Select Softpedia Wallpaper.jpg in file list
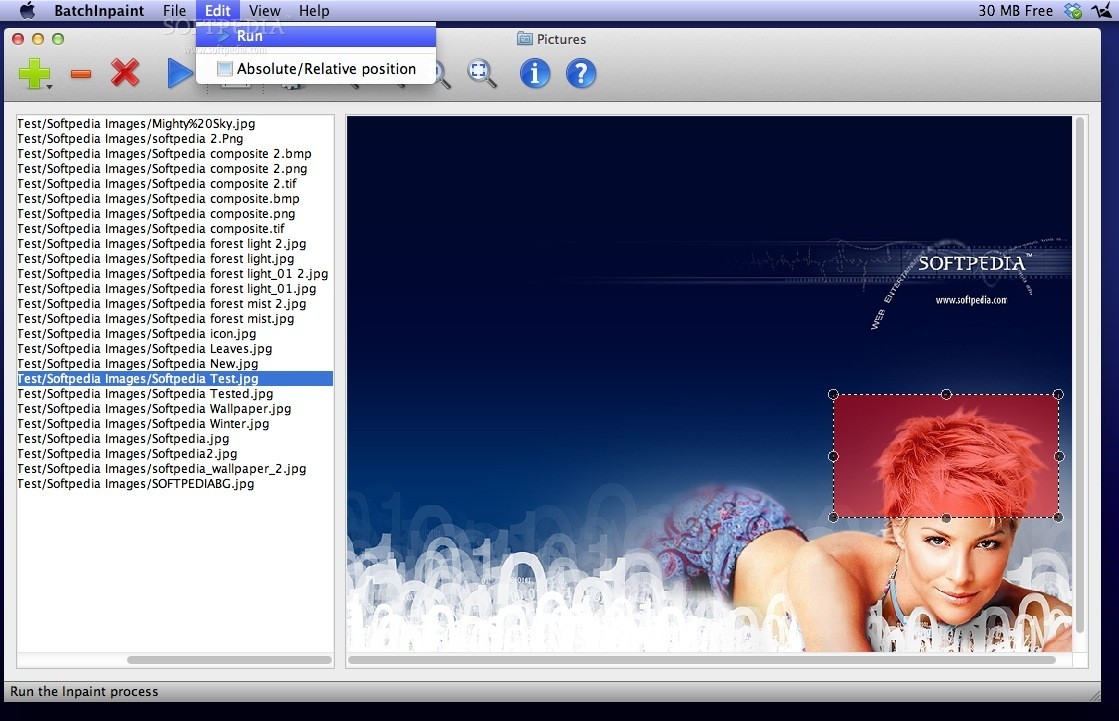 [x=154, y=409]
